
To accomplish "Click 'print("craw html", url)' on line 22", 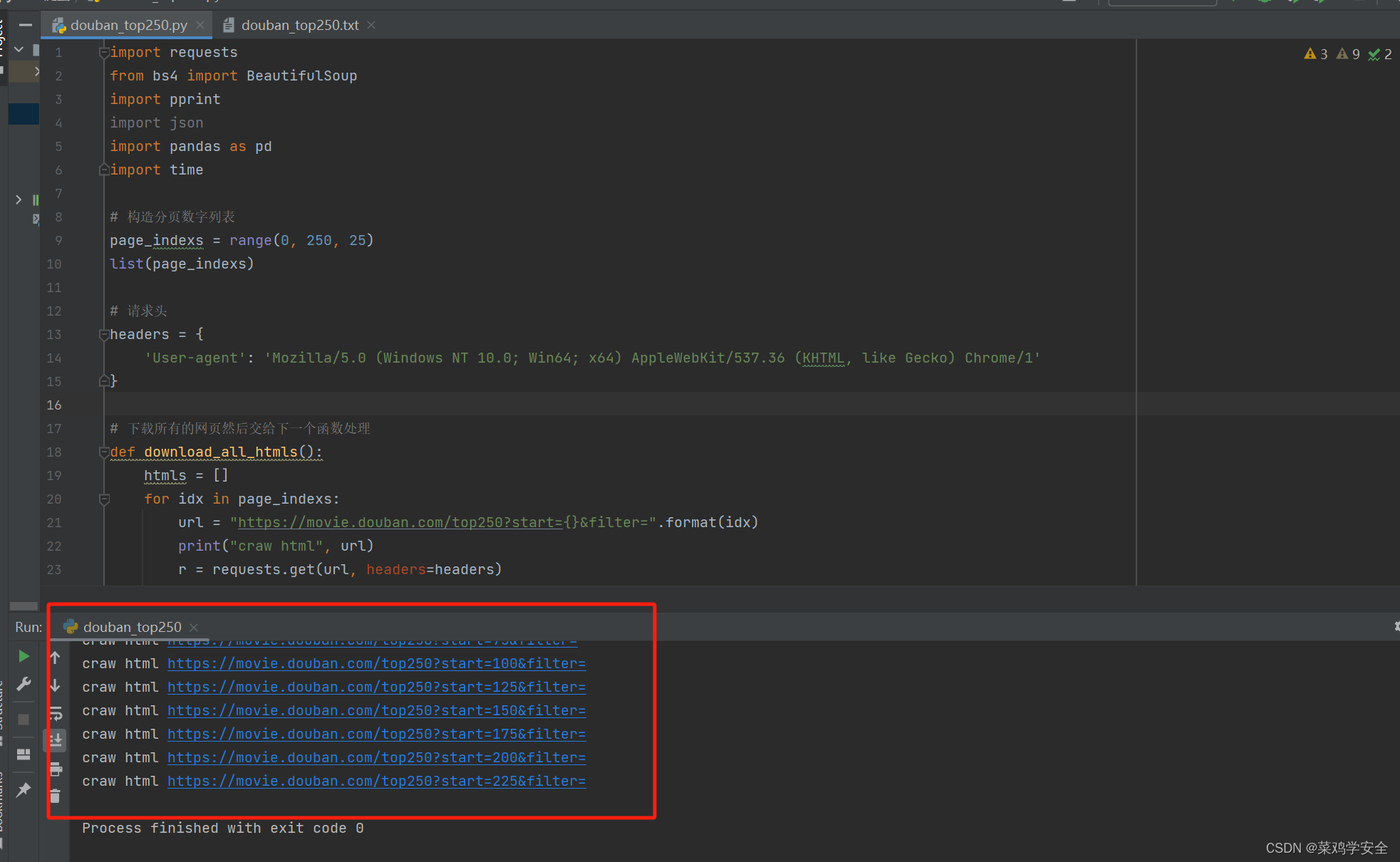I will 276,546.
